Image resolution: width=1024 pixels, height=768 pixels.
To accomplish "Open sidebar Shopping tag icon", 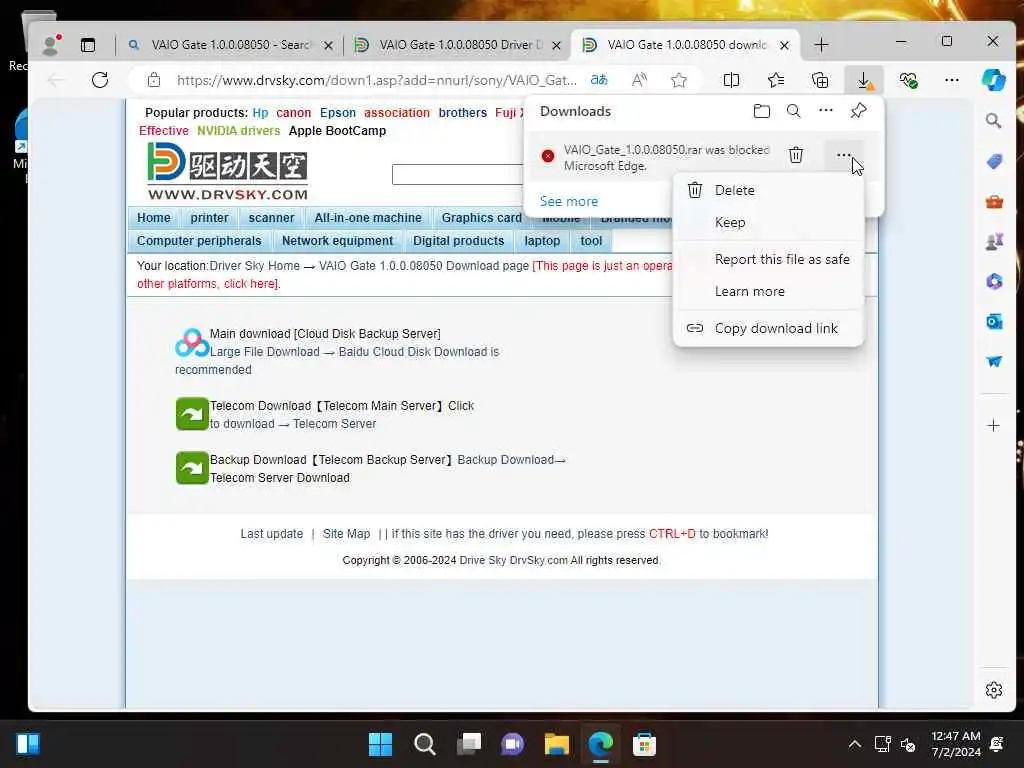I will click(x=994, y=161).
